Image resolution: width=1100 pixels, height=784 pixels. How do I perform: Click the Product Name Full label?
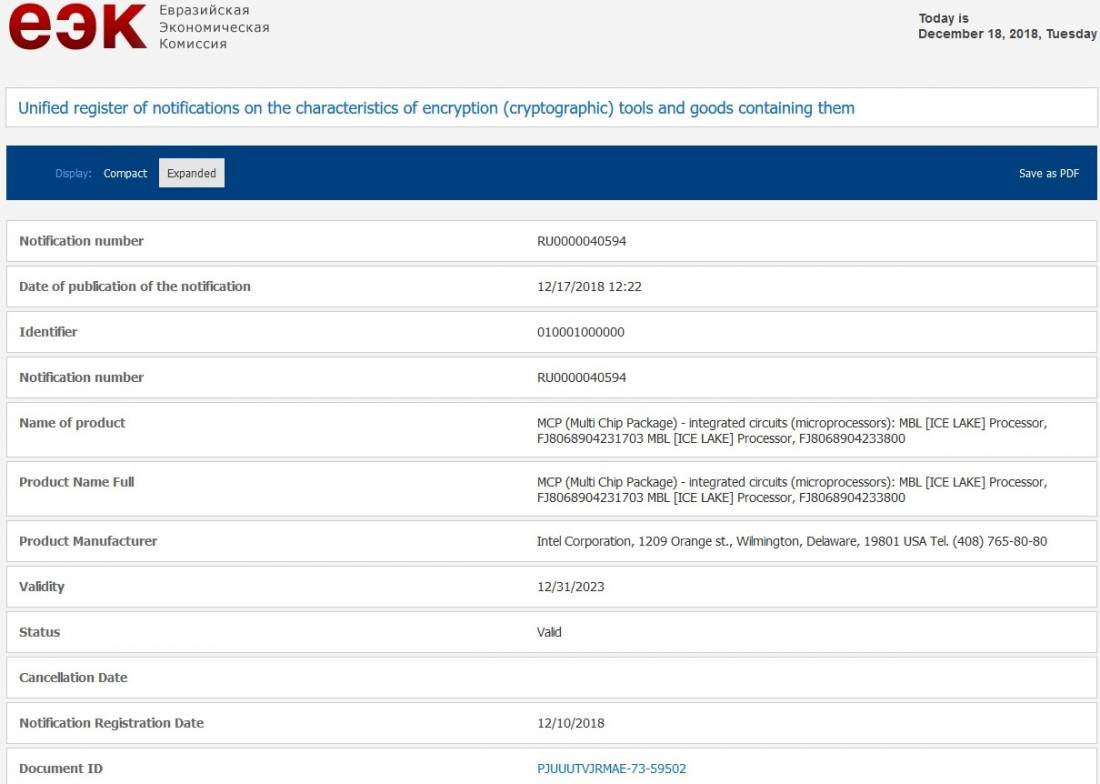pyautogui.click(x=76, y=482)
